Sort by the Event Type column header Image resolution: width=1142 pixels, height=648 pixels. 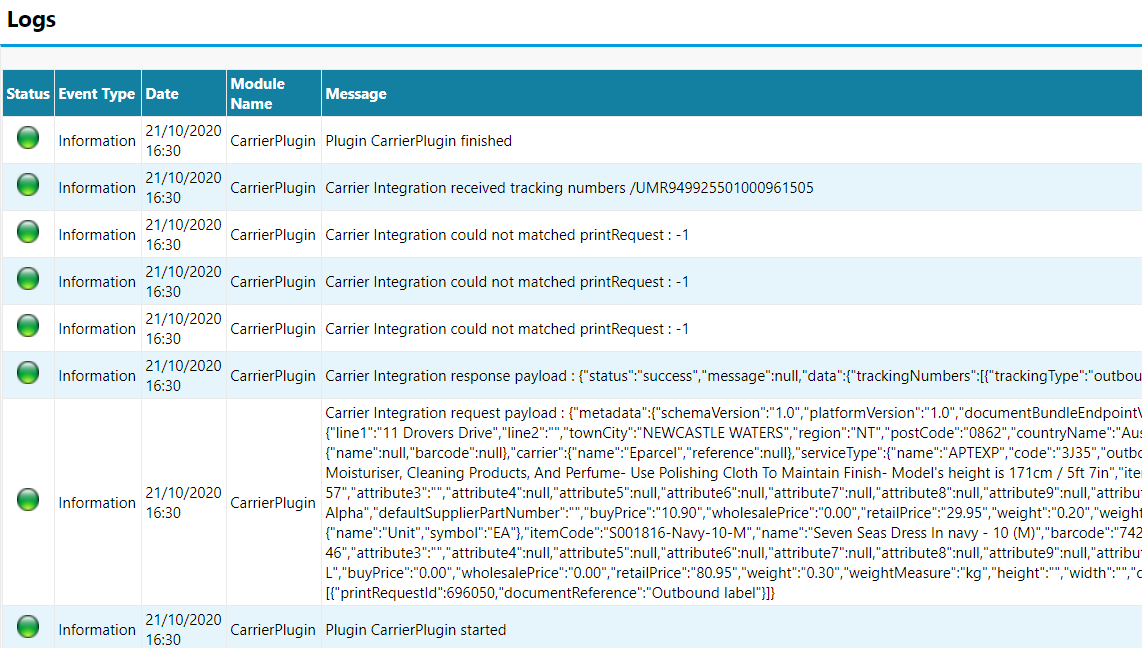tap(96, 94)
